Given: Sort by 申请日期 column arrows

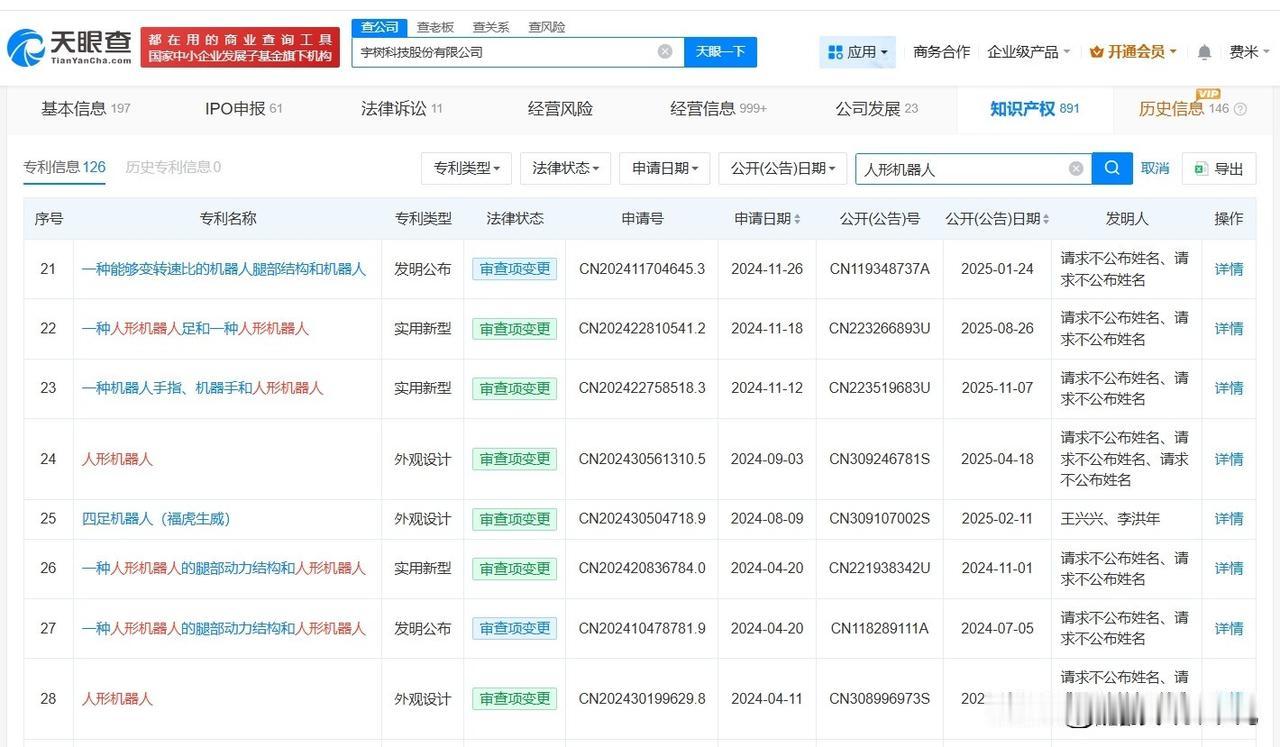Looking at the screenshot, I should click(x=797, y=219).
